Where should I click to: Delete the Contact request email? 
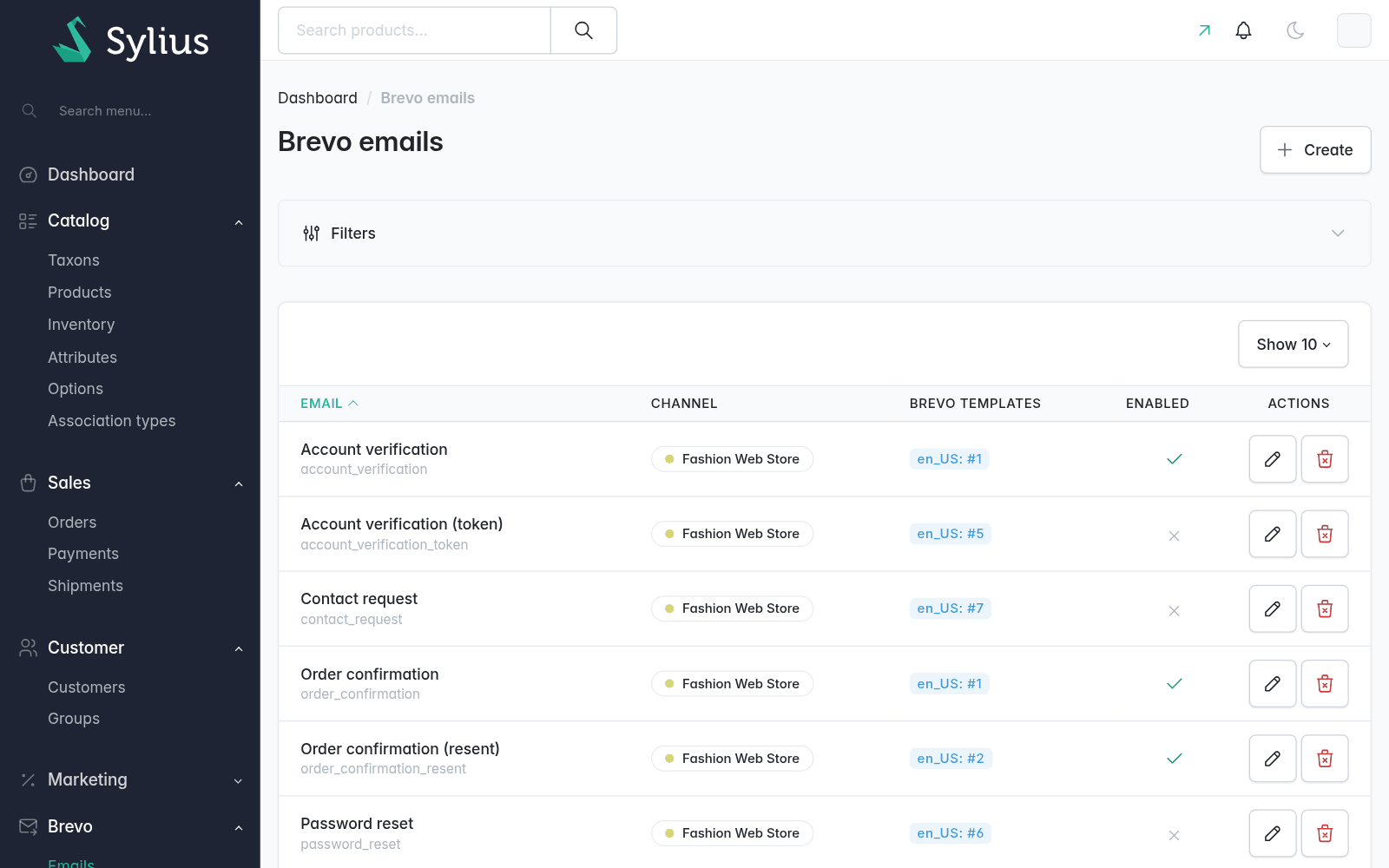(x=1325, y=608)
